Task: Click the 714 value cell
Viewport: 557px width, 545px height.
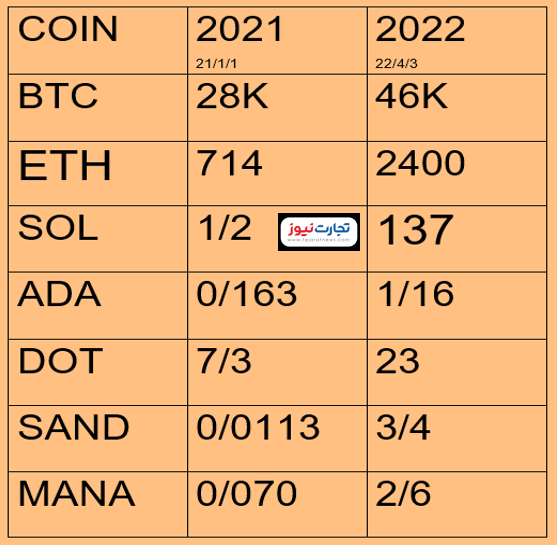Action: (x=277, y=173)
